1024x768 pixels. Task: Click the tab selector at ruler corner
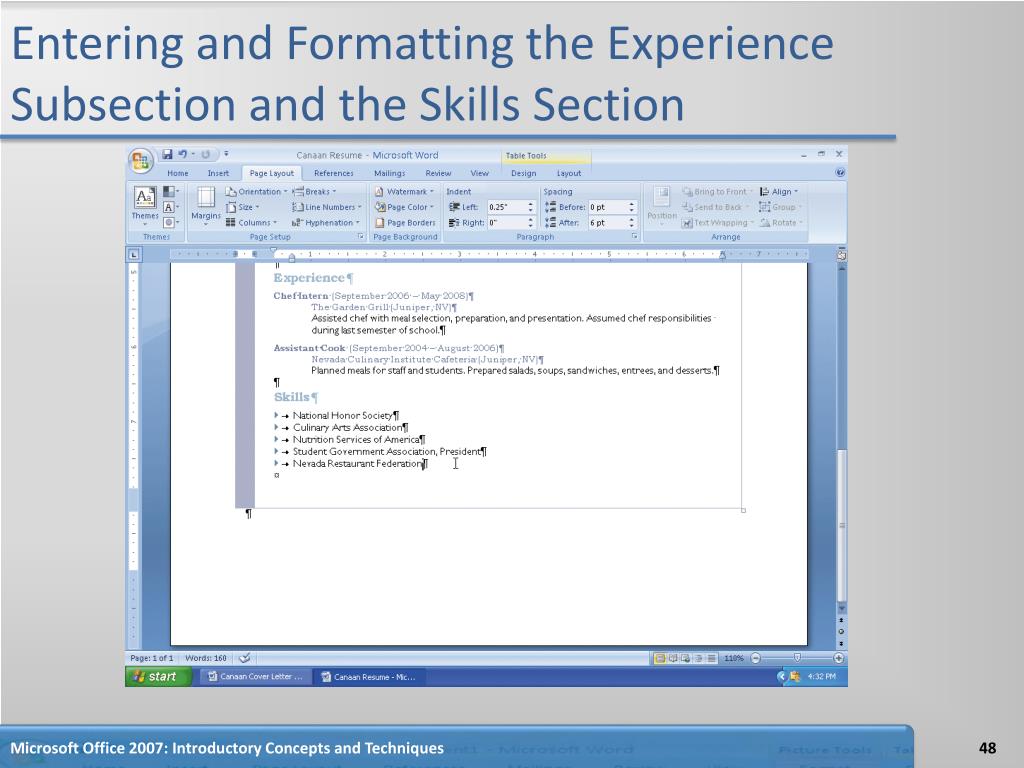click(133, 254)
